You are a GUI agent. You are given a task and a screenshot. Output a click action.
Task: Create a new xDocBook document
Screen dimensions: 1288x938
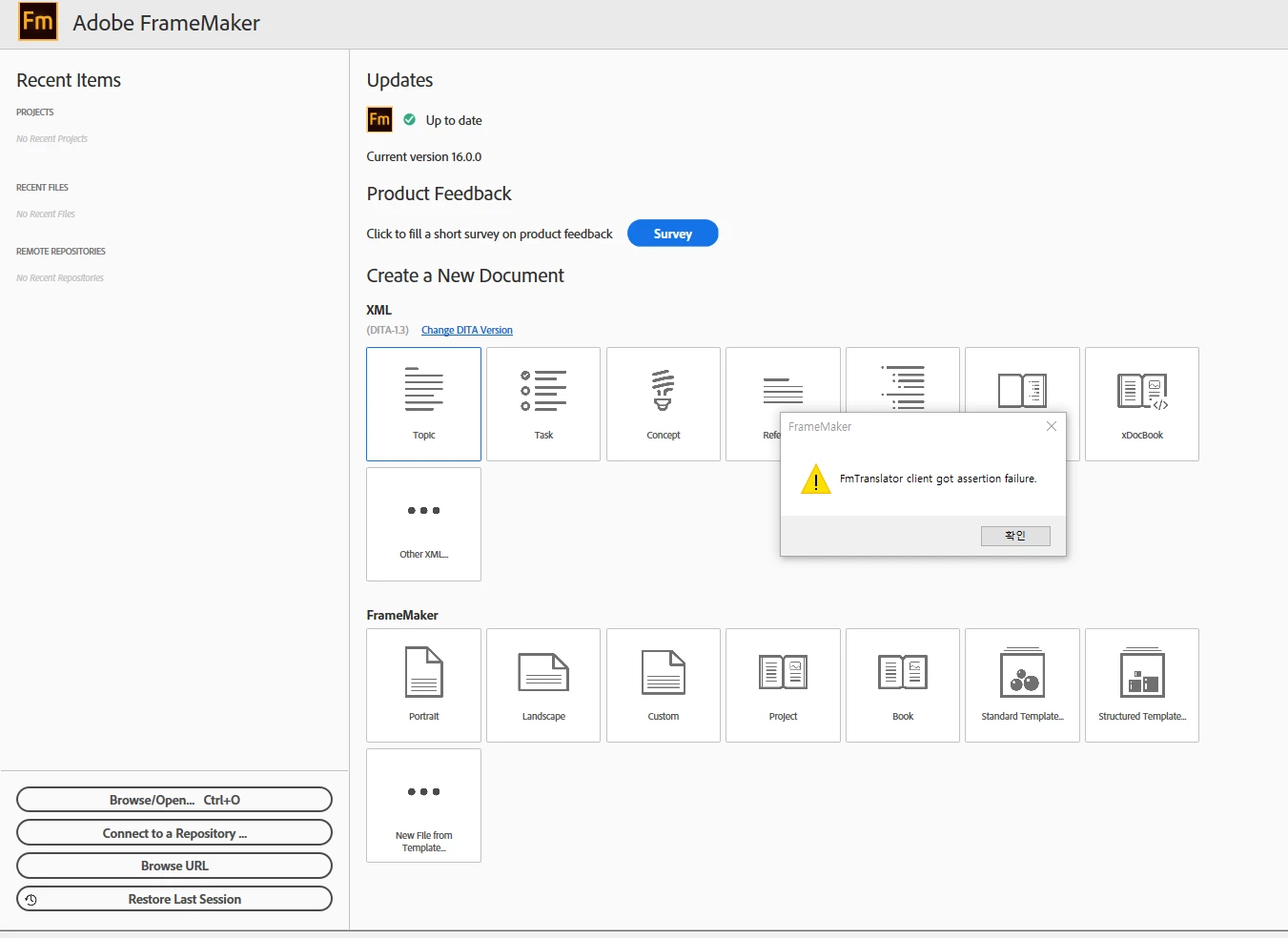(1142, 403)
